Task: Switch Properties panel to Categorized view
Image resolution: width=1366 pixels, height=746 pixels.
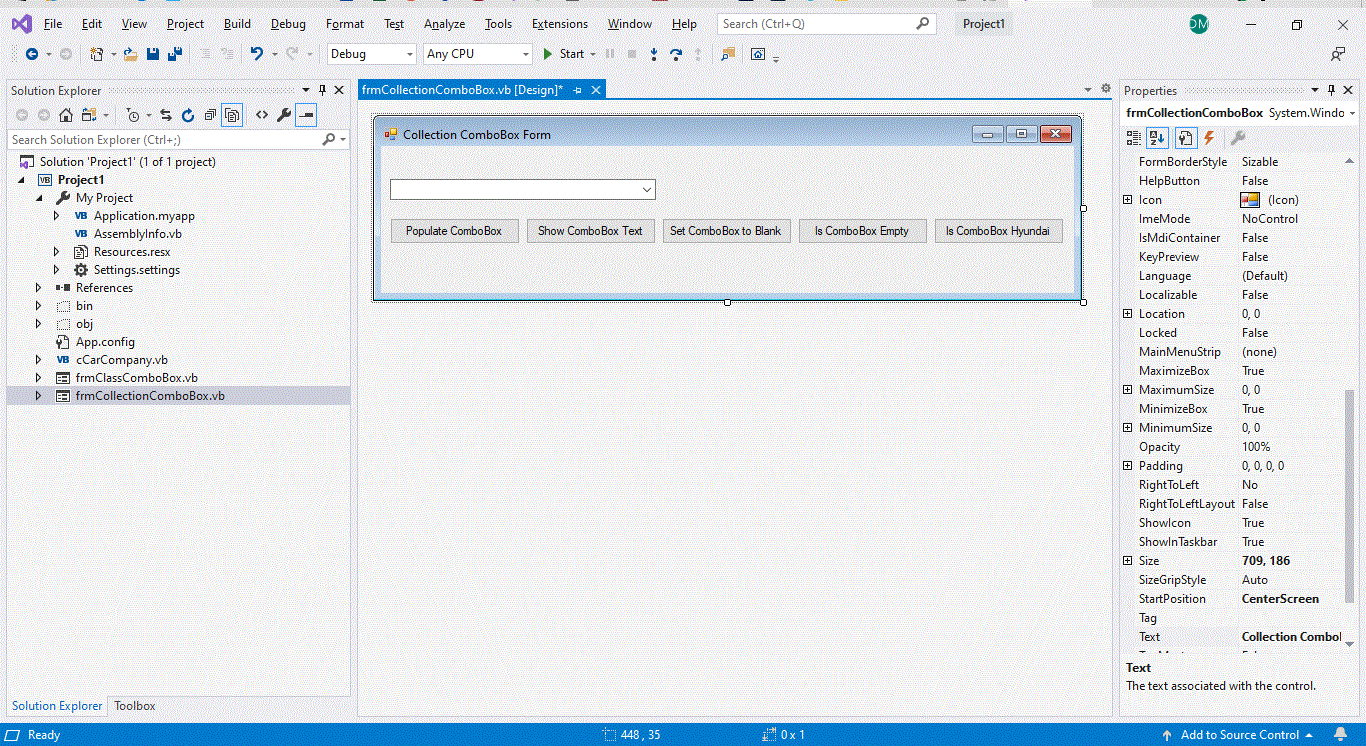Action: [1134, 138]
